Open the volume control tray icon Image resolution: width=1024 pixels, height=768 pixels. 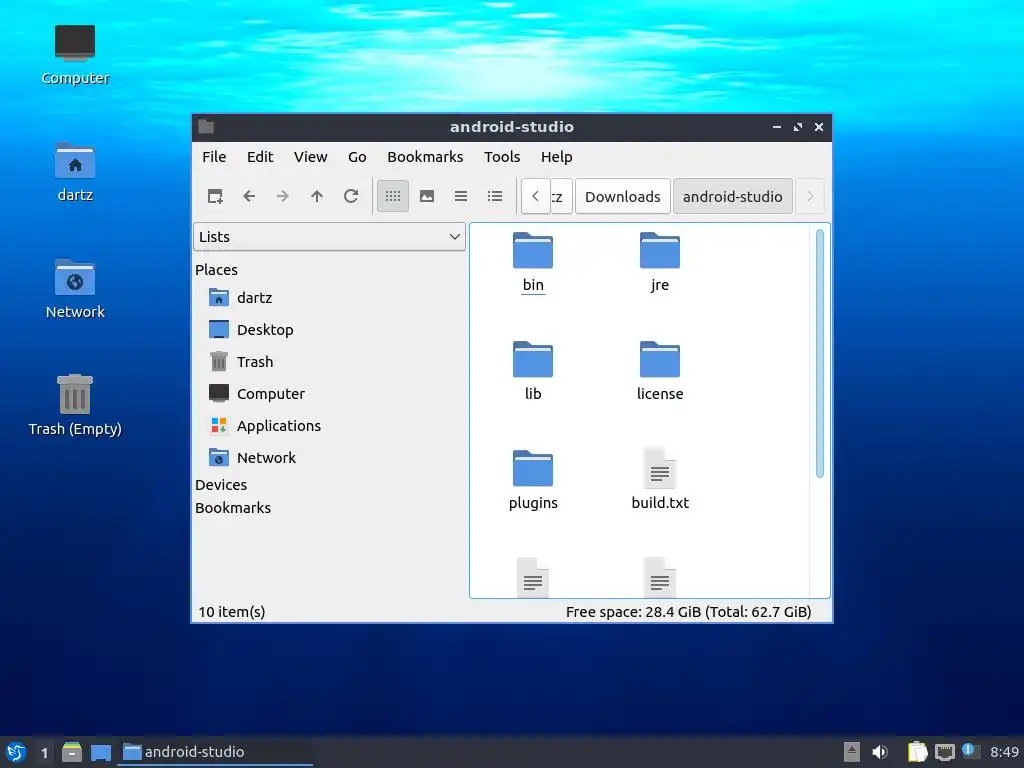click(880, 752)
